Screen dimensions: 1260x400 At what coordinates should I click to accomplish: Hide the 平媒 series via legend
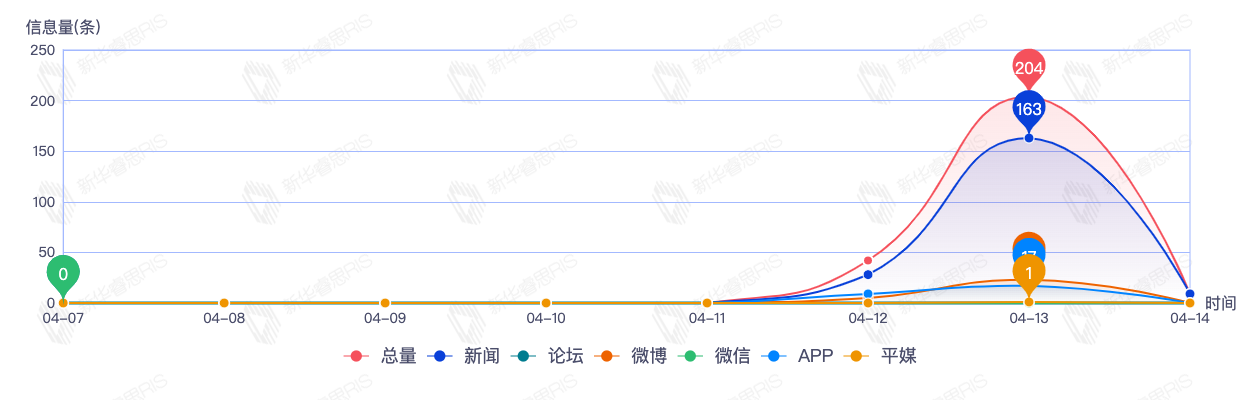(880, 356)
